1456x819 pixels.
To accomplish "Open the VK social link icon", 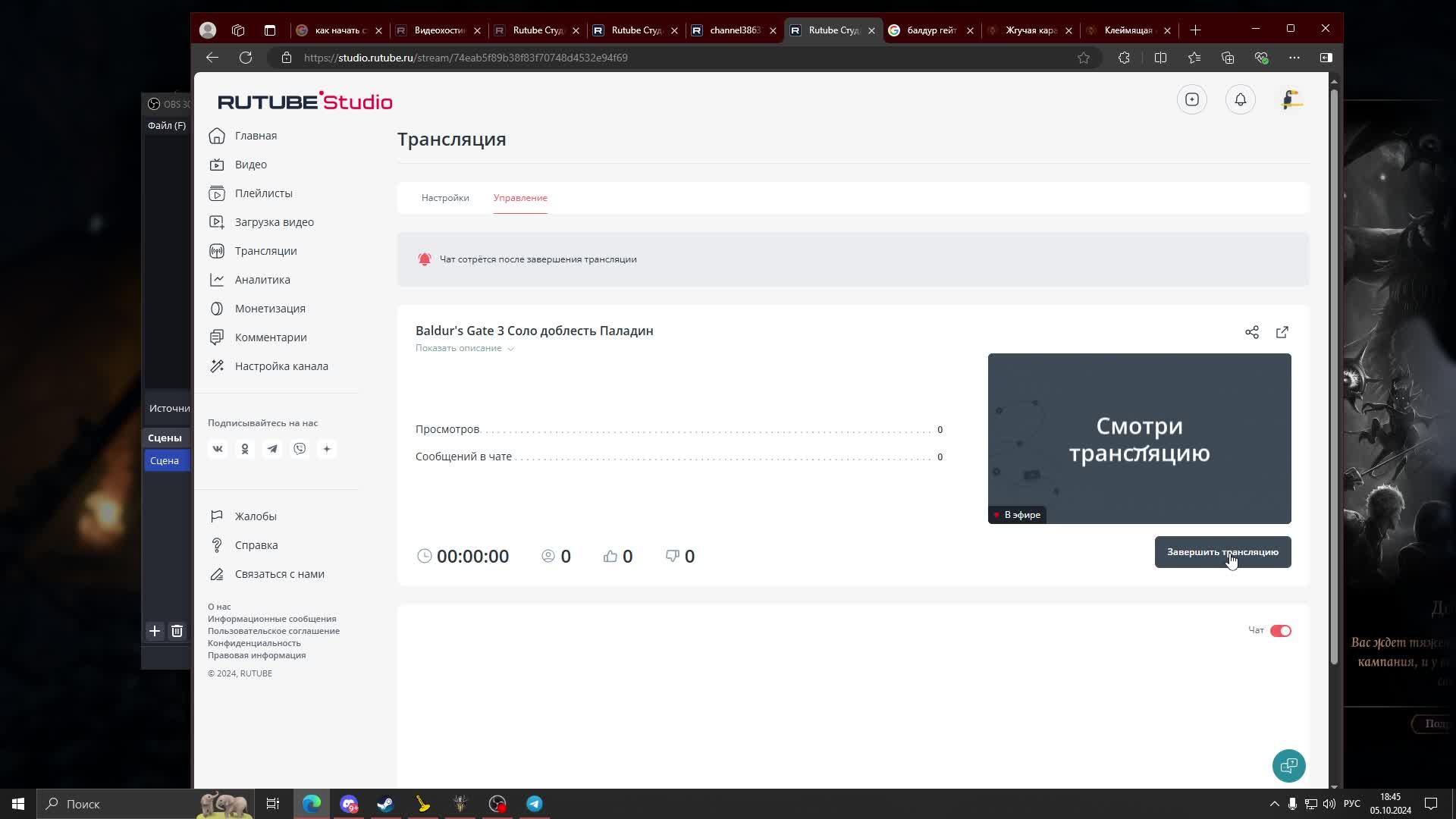I will coord(218,449).
